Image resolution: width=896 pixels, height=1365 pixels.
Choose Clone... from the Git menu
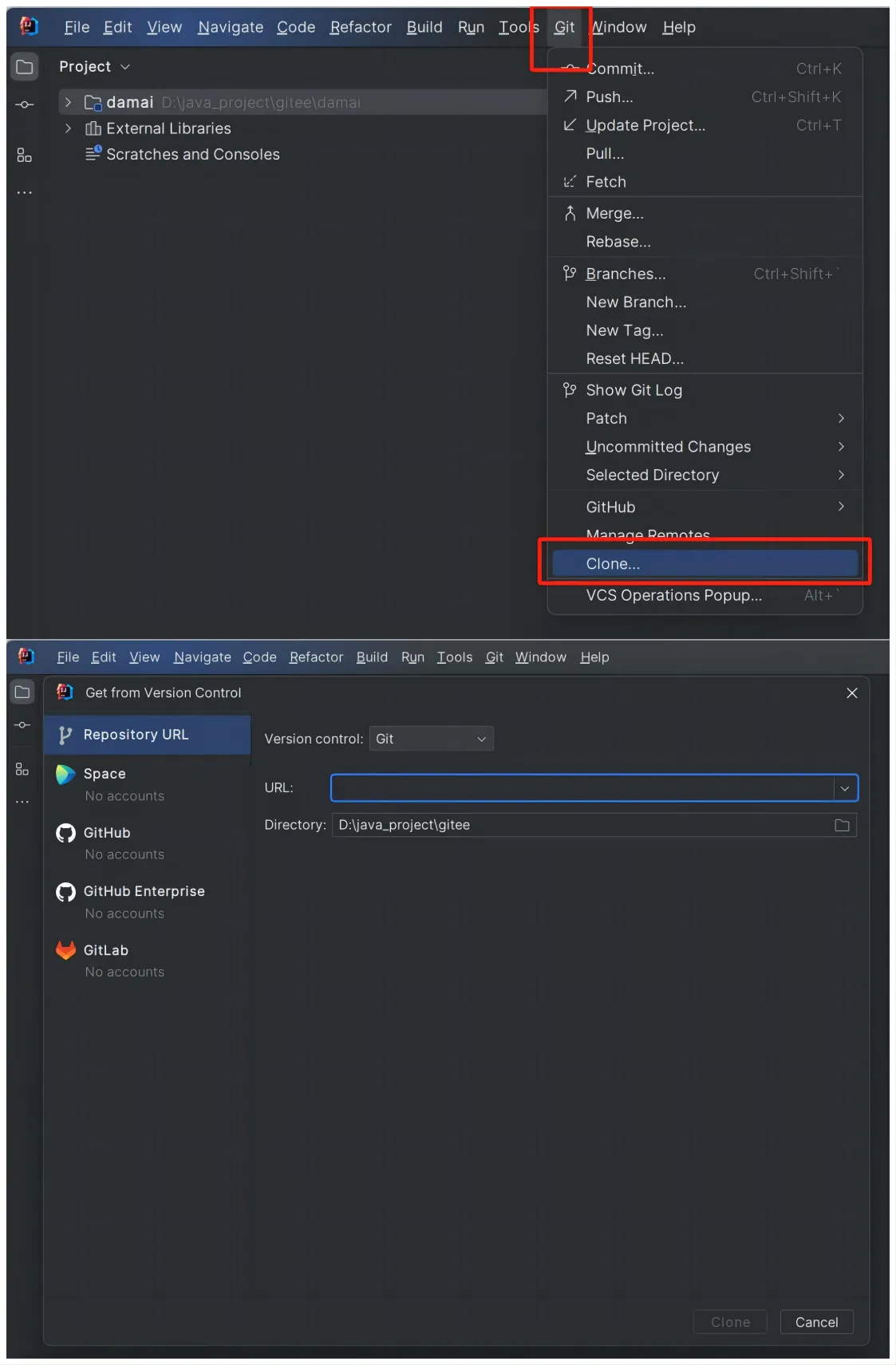point(613,564)
